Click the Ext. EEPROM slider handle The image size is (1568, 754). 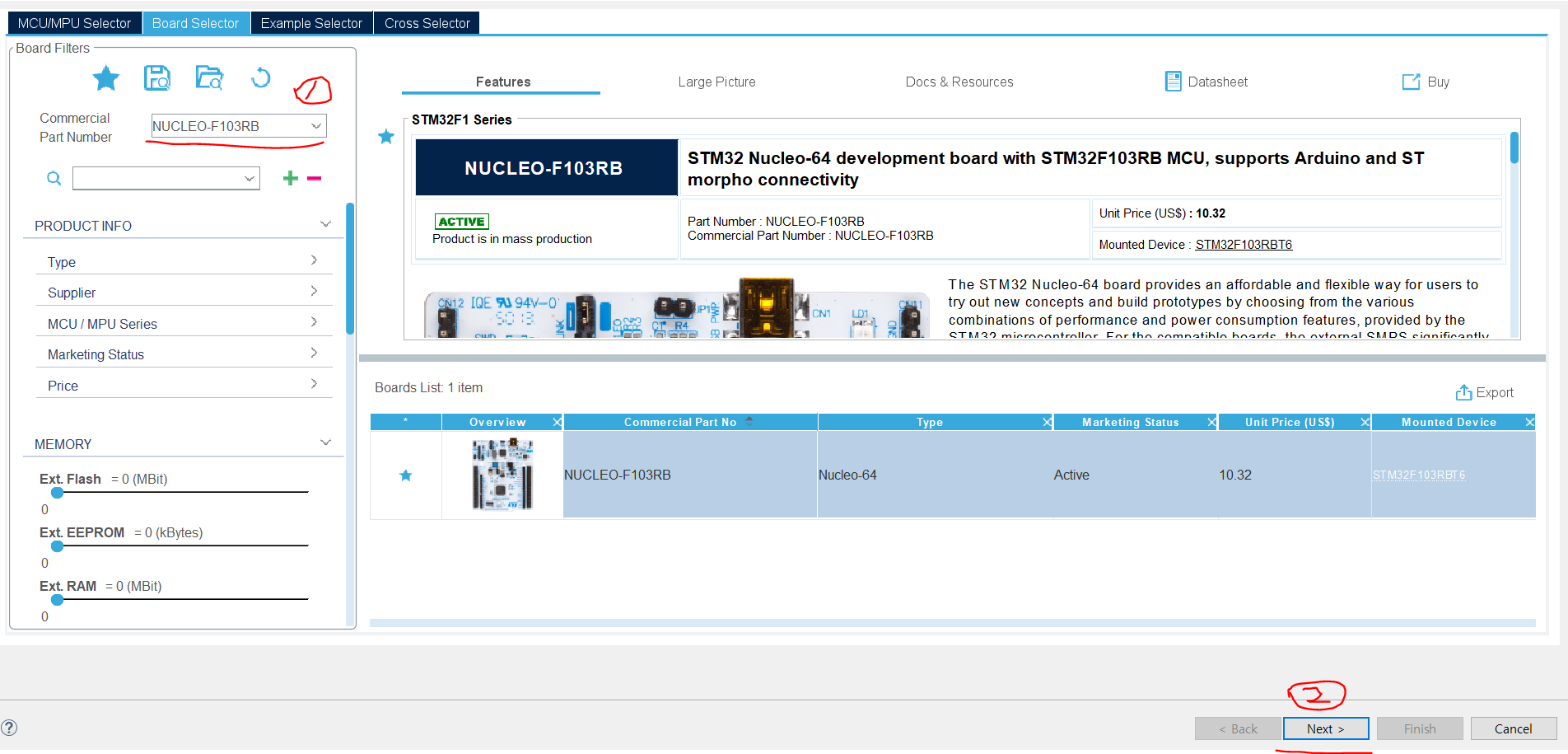57,546
